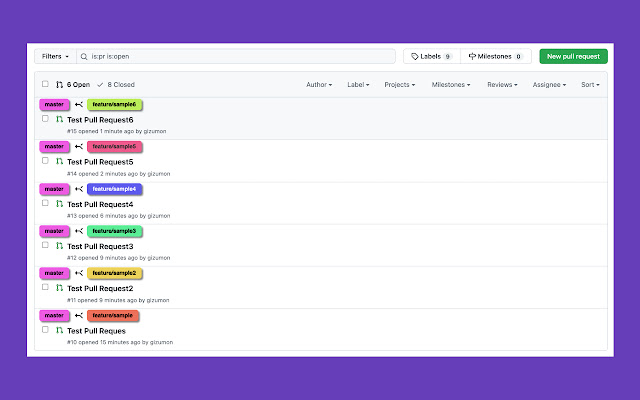
Task: Click the pink feature/sample5 branch label
Action: pos(114,147)
